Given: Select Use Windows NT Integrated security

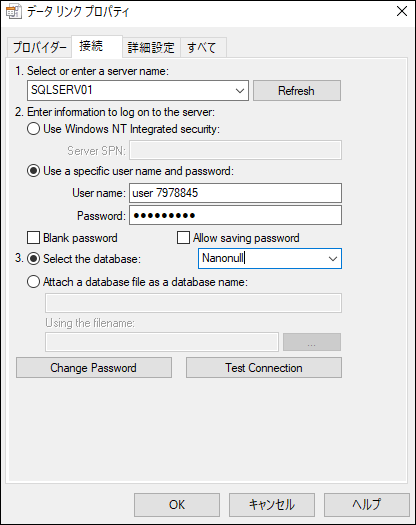Looking at the screenshot, I should (x=33, y=129).
